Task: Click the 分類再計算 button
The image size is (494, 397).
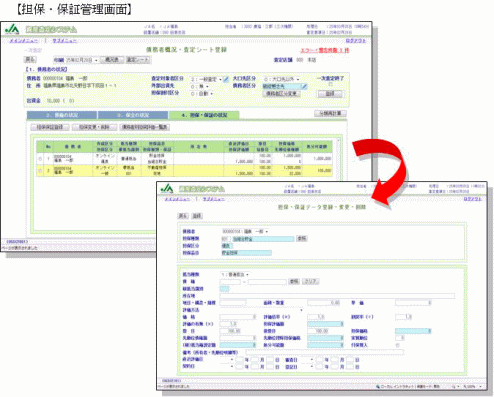Action: click(330, 113)
